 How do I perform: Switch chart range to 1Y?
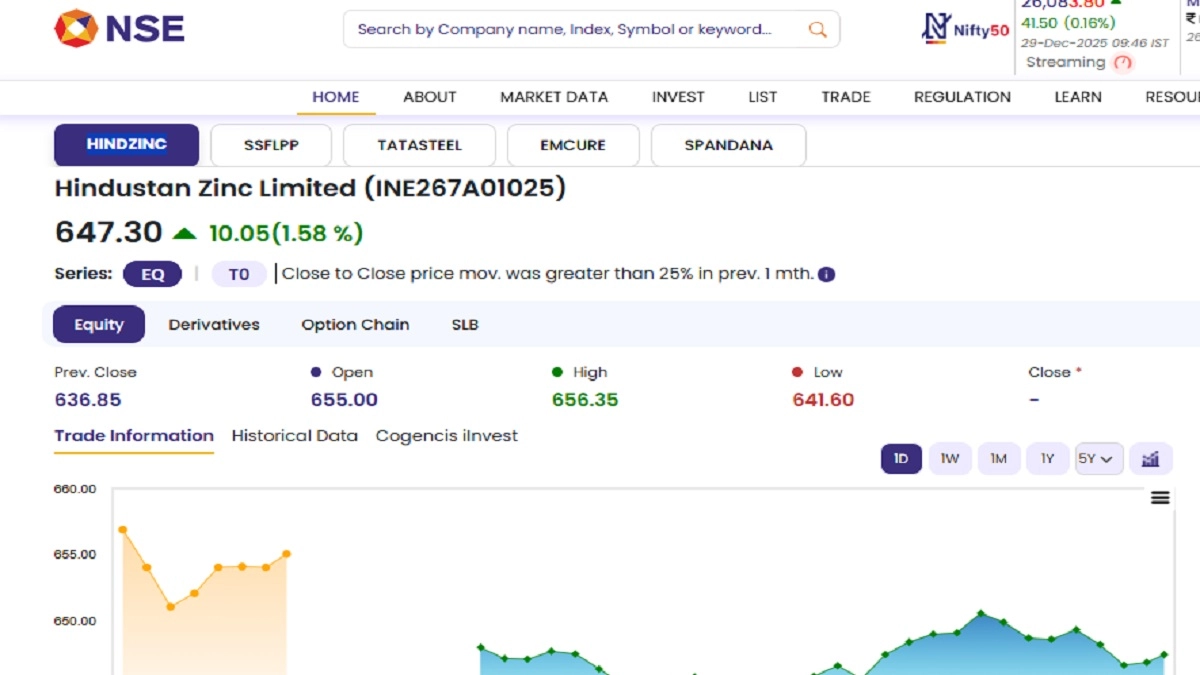(x=1047, y=459)
